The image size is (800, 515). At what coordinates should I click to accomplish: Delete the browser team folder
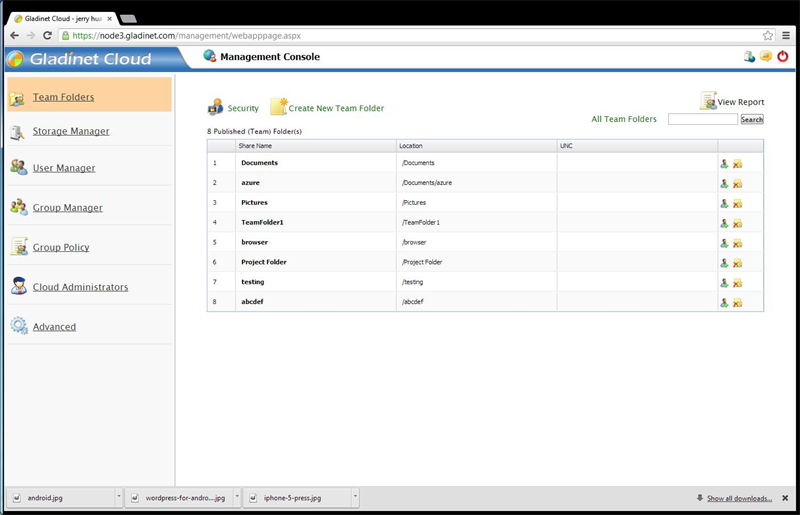[x=737, y=243]
